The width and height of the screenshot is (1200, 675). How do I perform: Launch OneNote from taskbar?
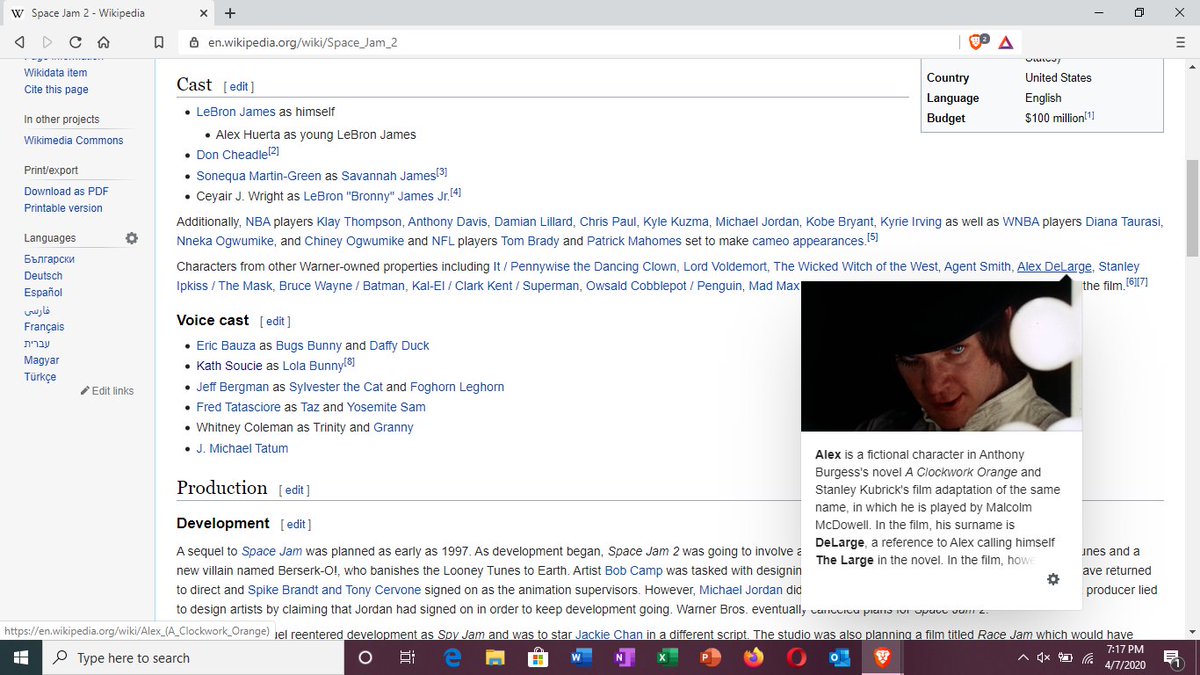624,657
